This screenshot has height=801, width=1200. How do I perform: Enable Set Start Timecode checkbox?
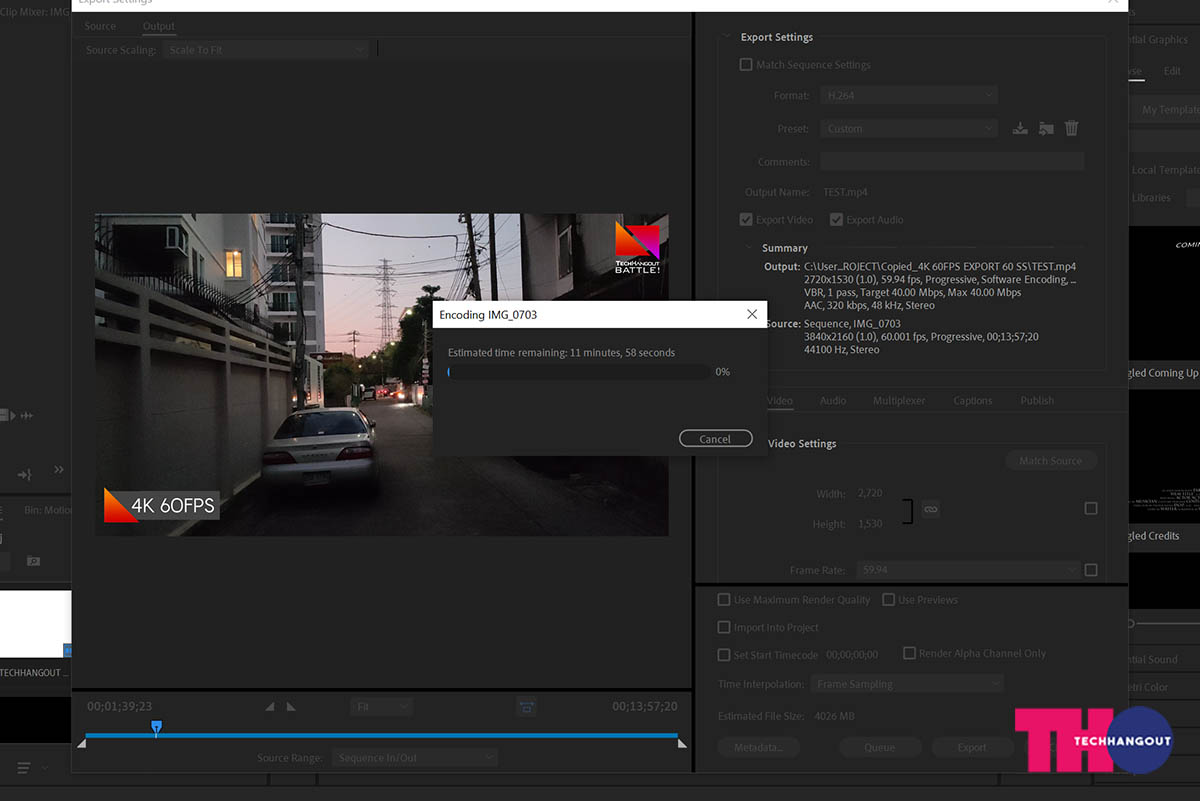pyautogui.click(x=724, y=655)
